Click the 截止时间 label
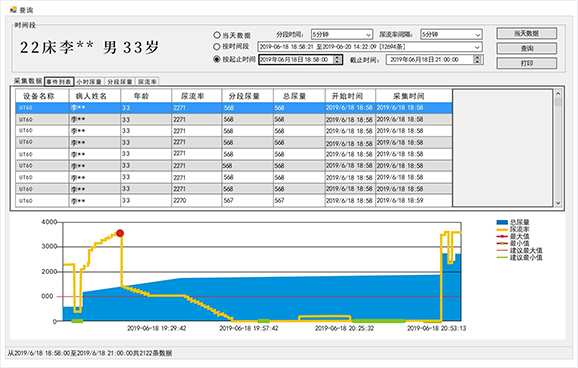 [364, 60]
